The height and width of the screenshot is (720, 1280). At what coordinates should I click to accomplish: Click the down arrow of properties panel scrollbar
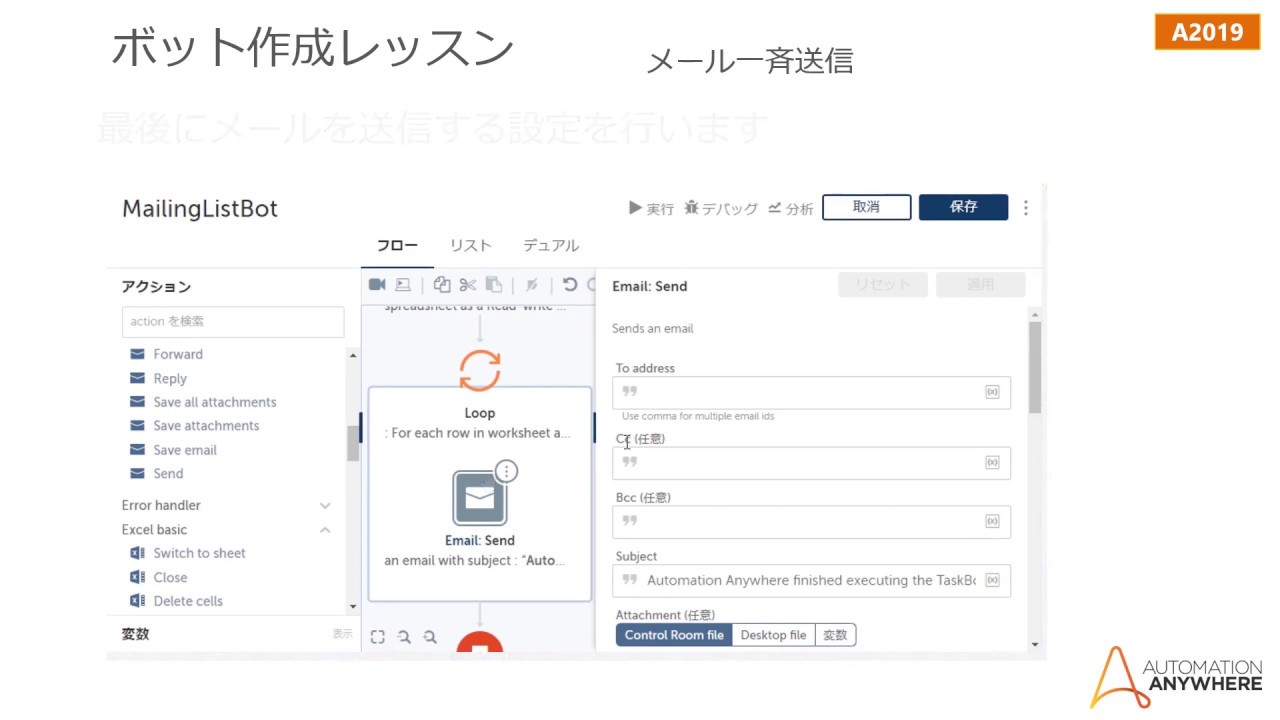[1035, 645]
